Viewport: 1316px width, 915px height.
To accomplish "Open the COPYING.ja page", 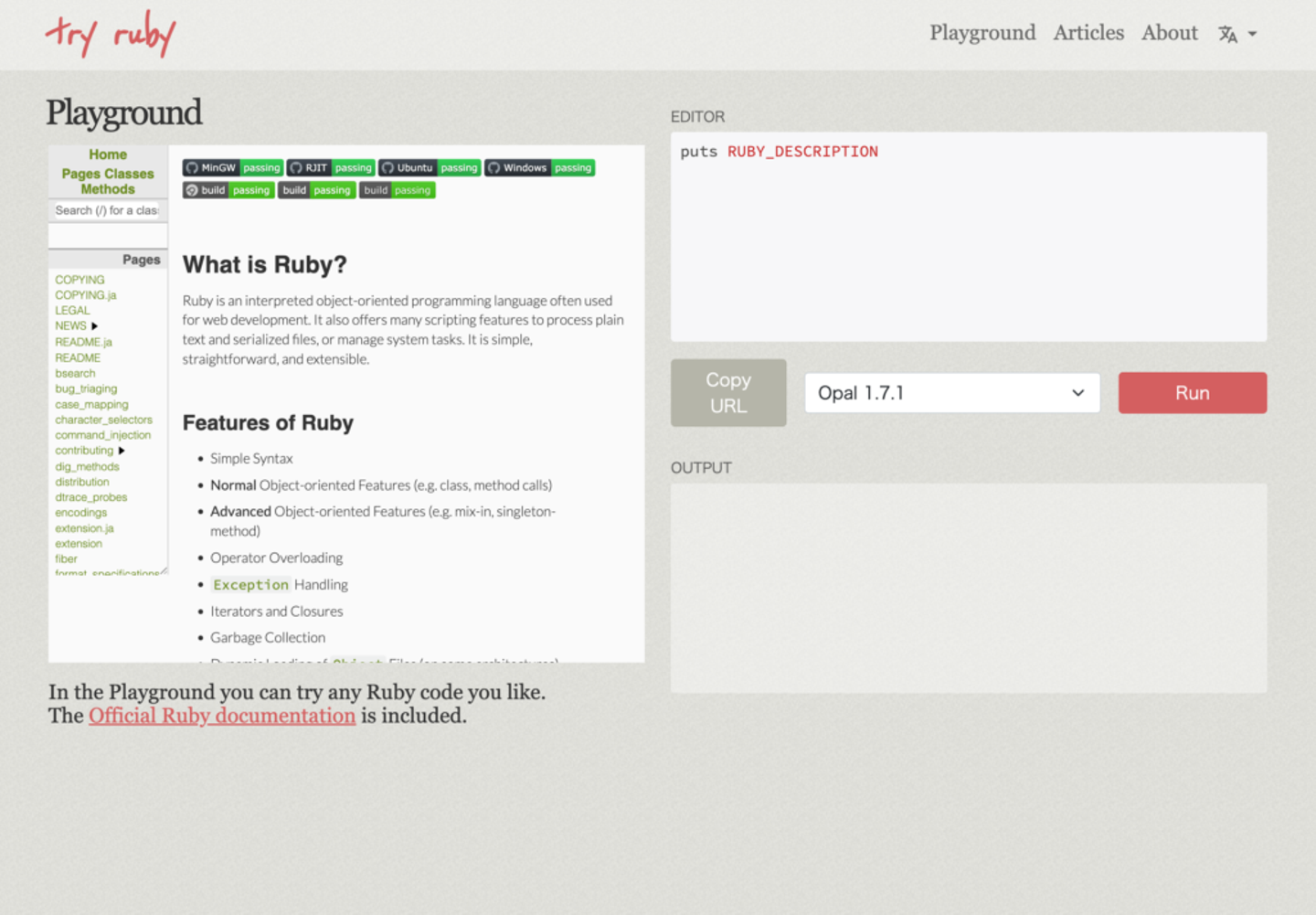I will 86,295.
